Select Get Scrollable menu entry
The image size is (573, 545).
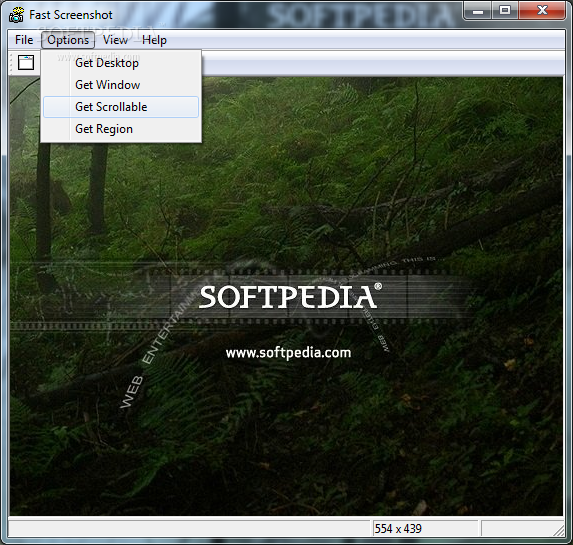121,107
